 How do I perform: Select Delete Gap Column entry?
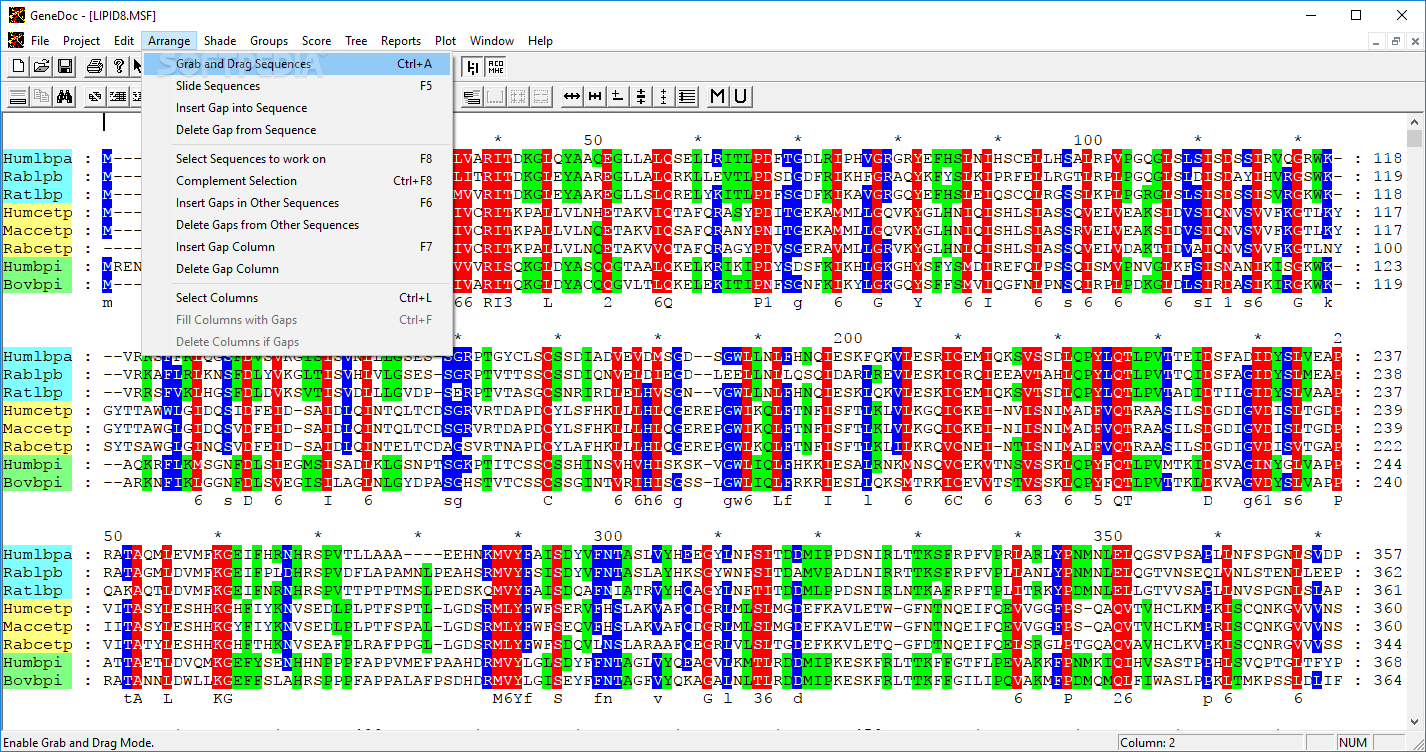pyautogui.click(x=298, y=269)
